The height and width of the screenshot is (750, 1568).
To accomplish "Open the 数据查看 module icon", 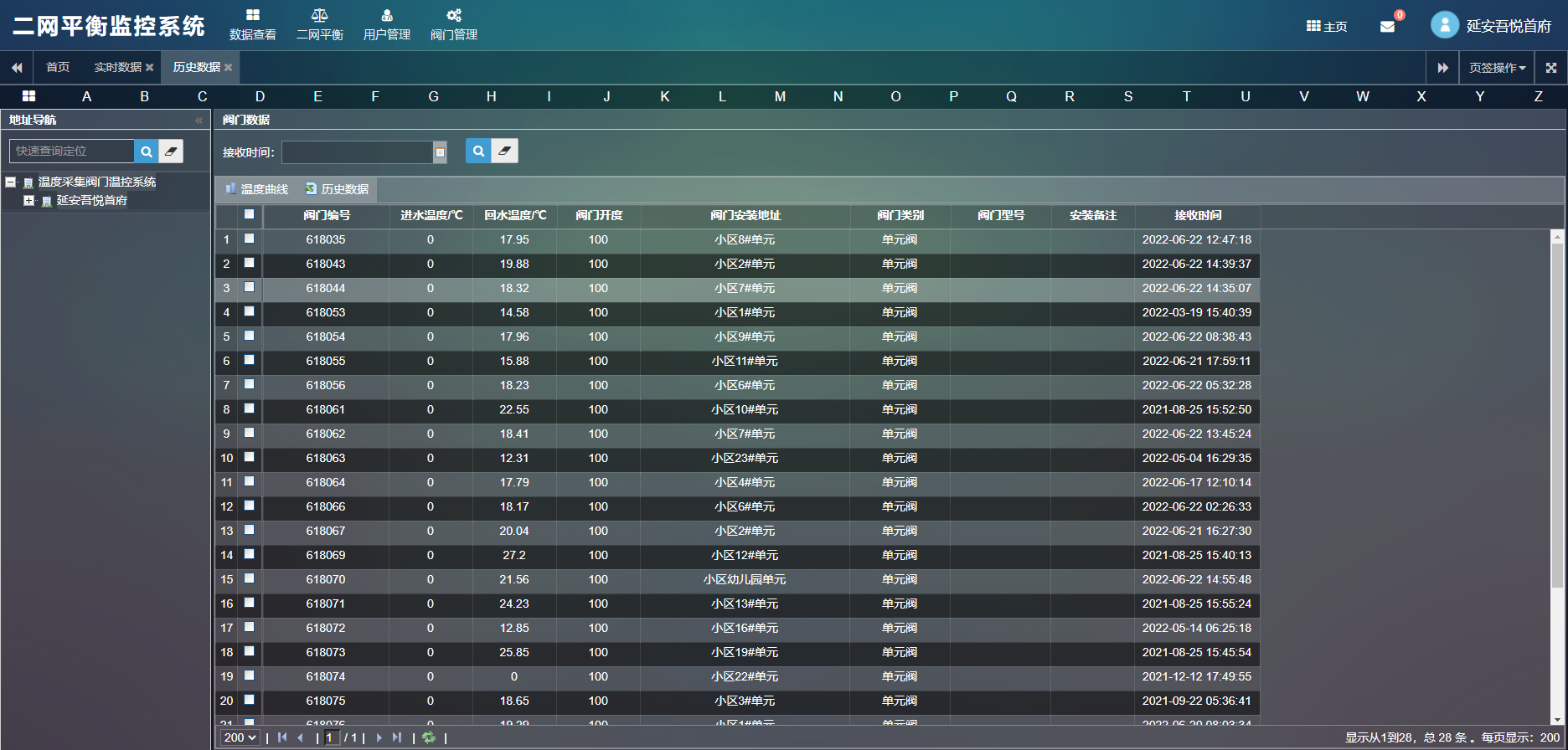I will tap(252, 15).
